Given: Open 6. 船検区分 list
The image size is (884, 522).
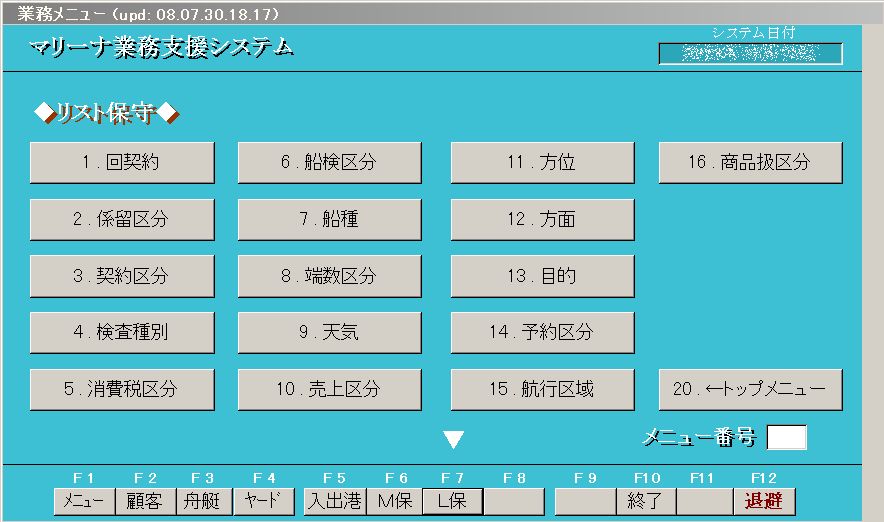Looking at the screenshot, I should point(329,163).
